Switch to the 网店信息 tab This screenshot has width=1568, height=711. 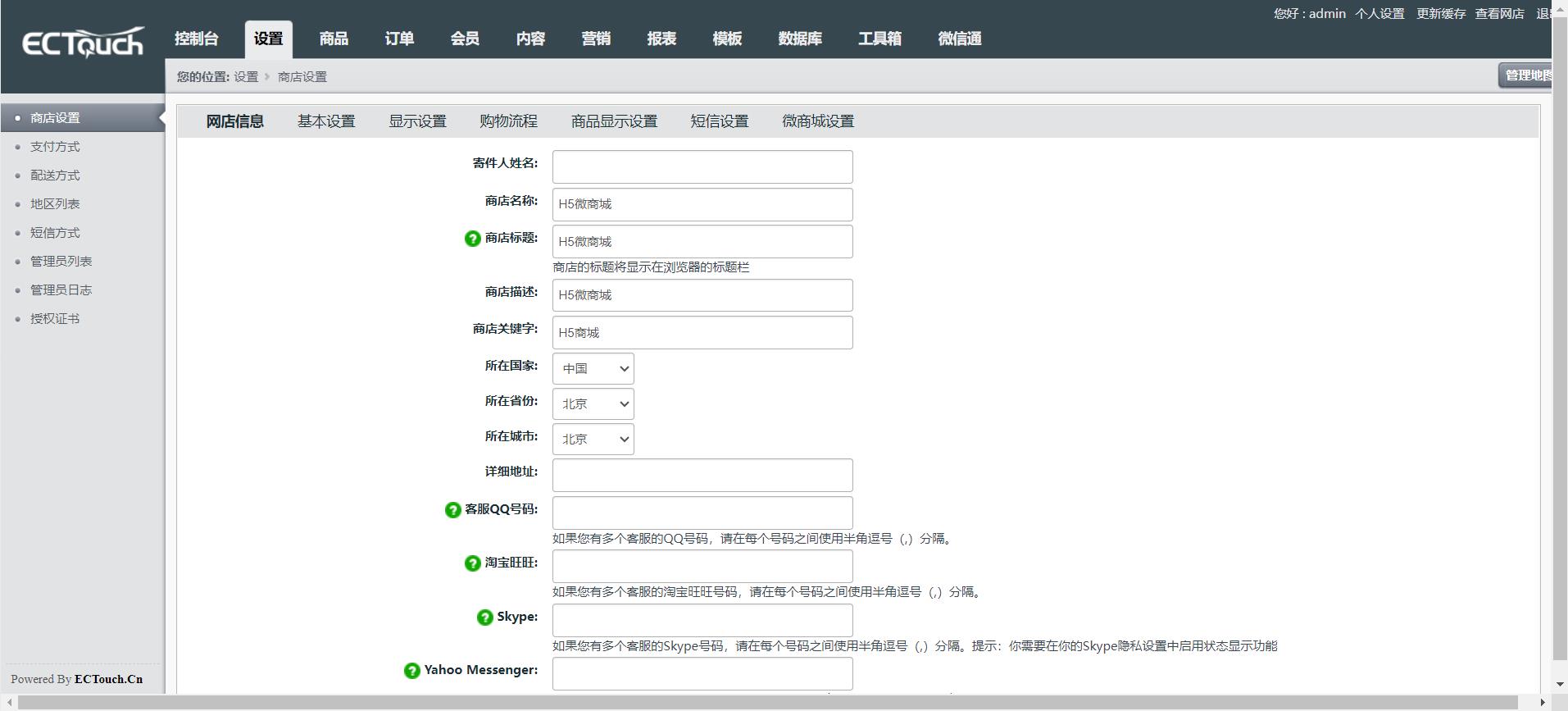pos(234,121)
